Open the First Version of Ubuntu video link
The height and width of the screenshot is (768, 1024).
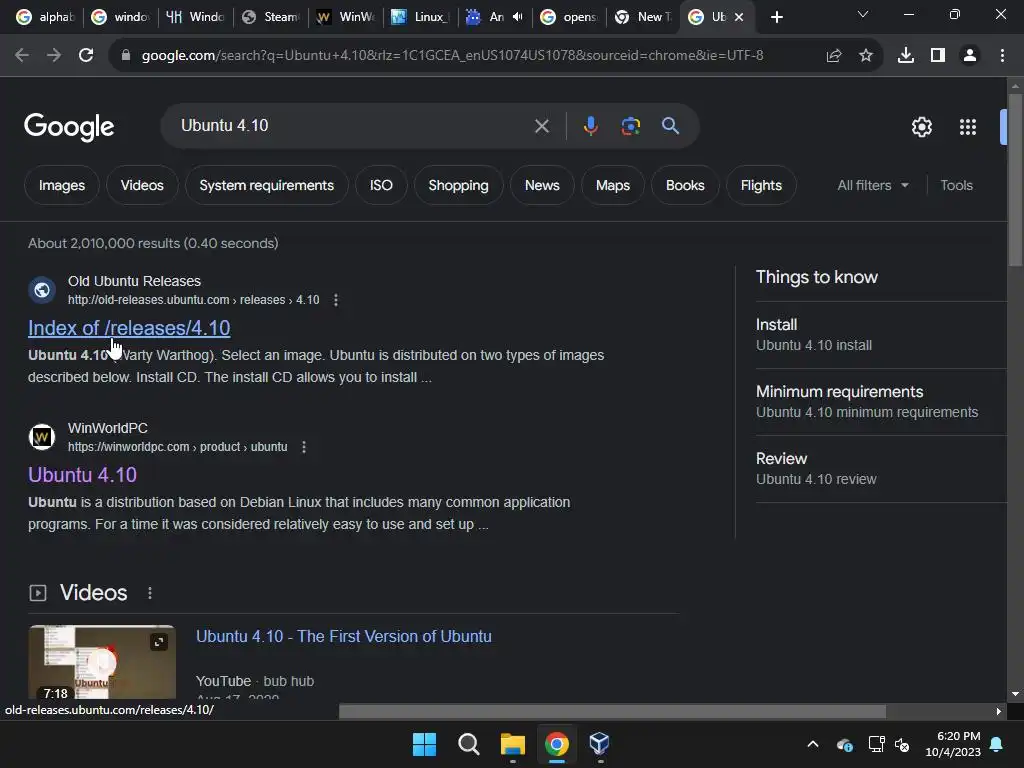pos(344,636)
